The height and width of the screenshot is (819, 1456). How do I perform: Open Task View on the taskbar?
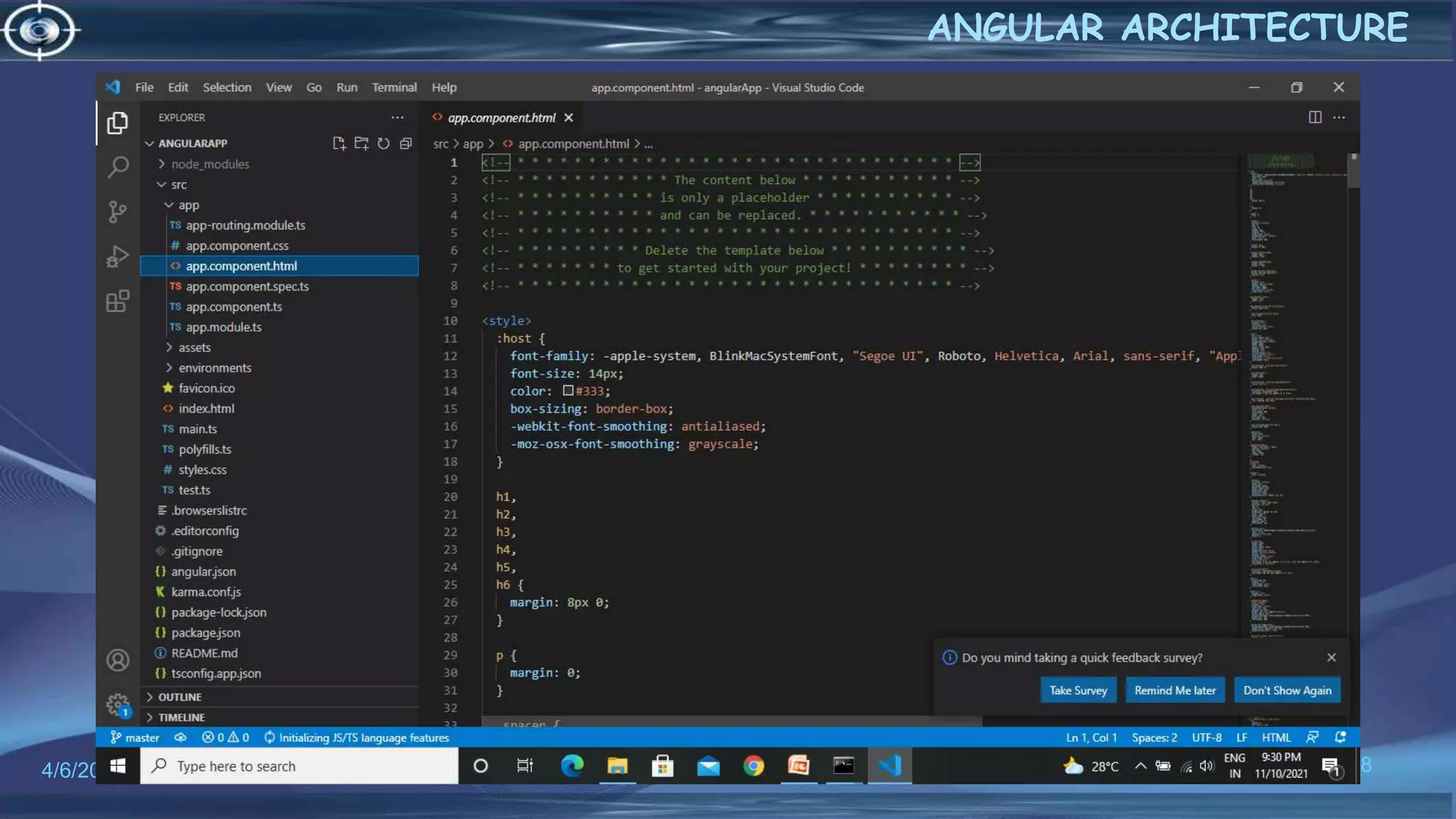pos(525,766)
